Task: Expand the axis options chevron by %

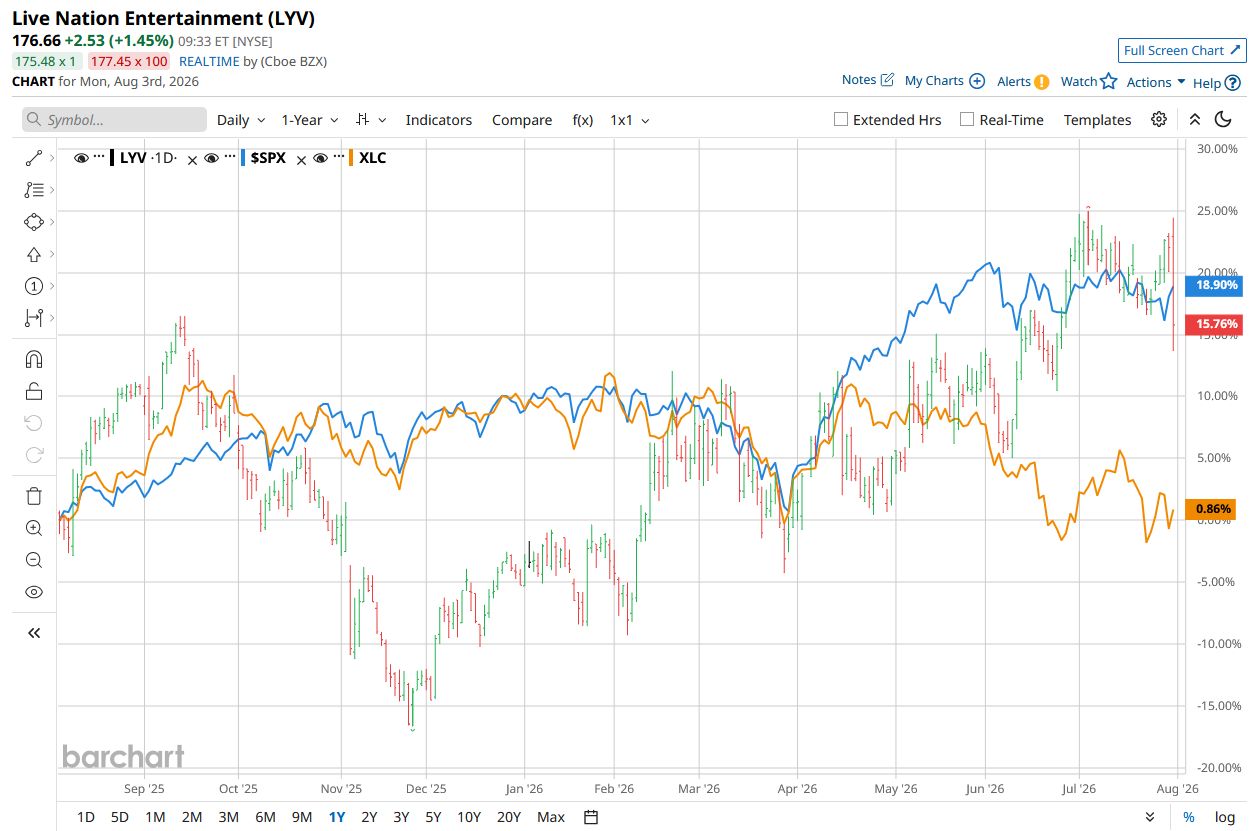Action: point(1150,817)
